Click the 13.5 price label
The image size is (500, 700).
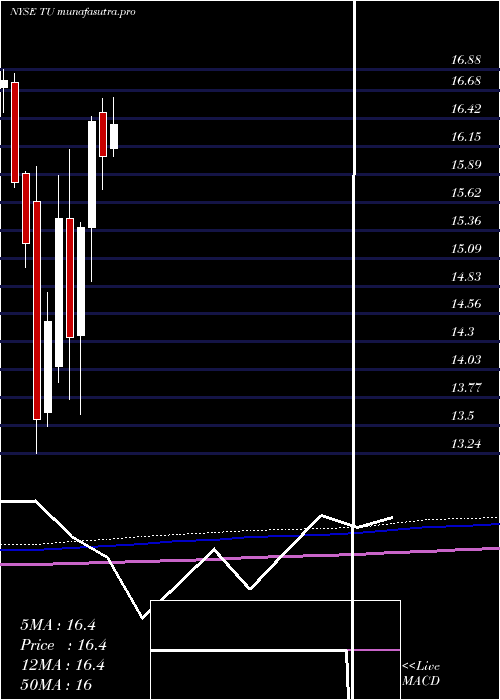[462, 416]
